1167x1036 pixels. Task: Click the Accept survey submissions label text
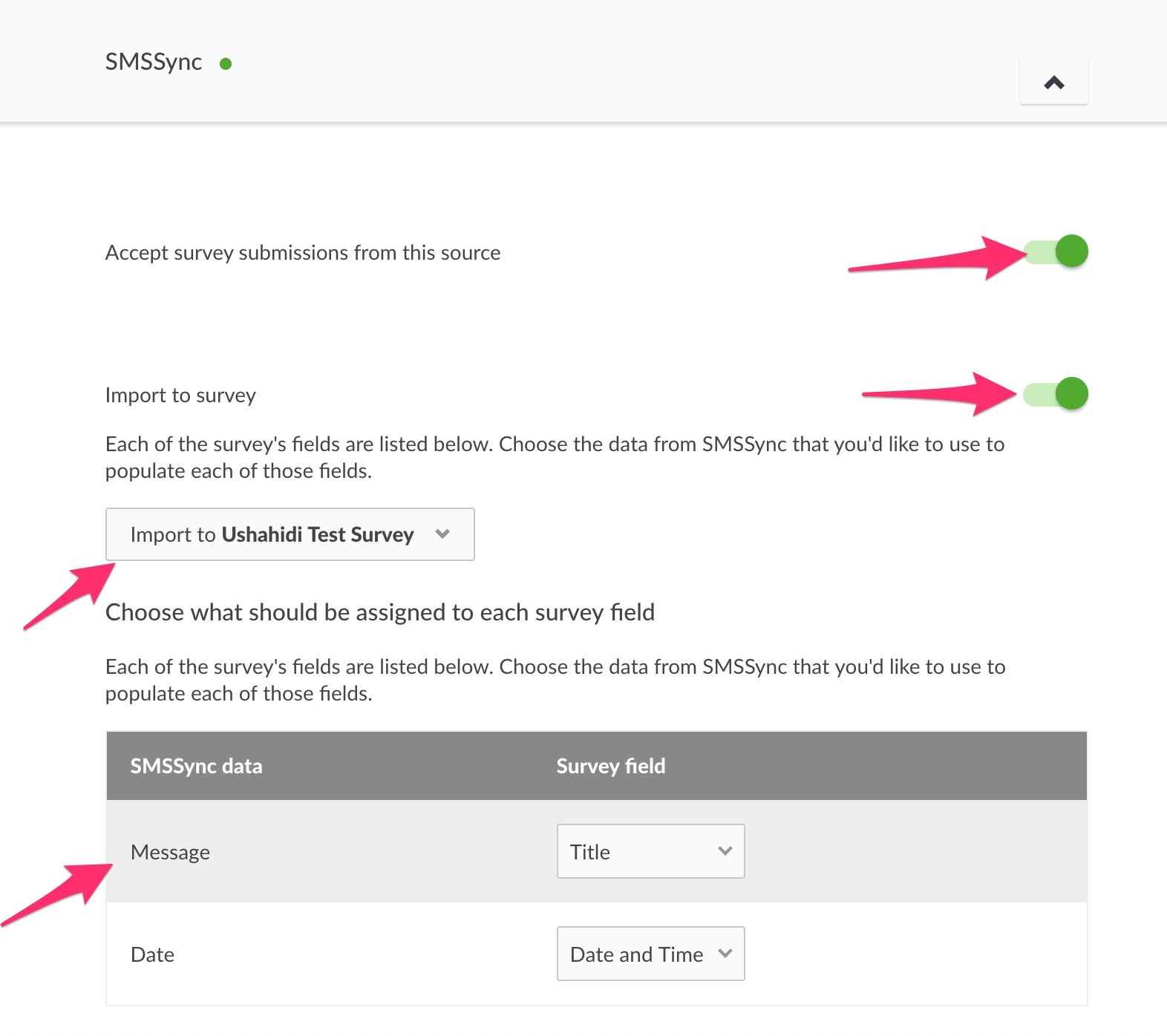click(x=303, y=253)
